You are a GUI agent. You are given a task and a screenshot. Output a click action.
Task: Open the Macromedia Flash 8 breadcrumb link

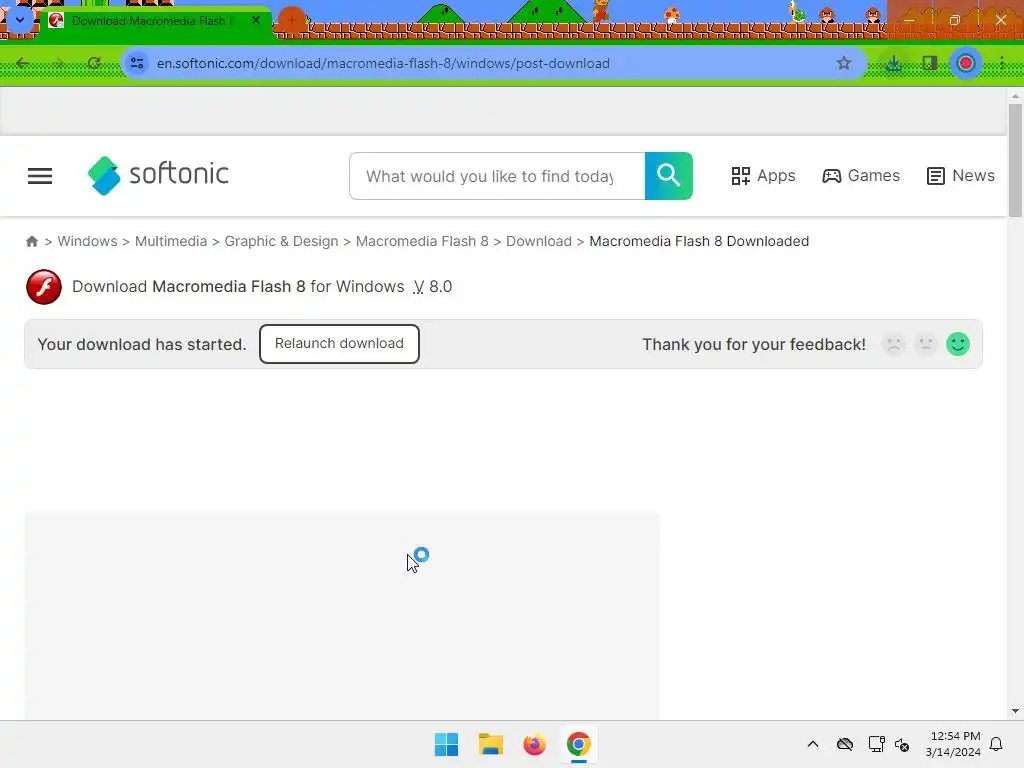click(422, 241)
